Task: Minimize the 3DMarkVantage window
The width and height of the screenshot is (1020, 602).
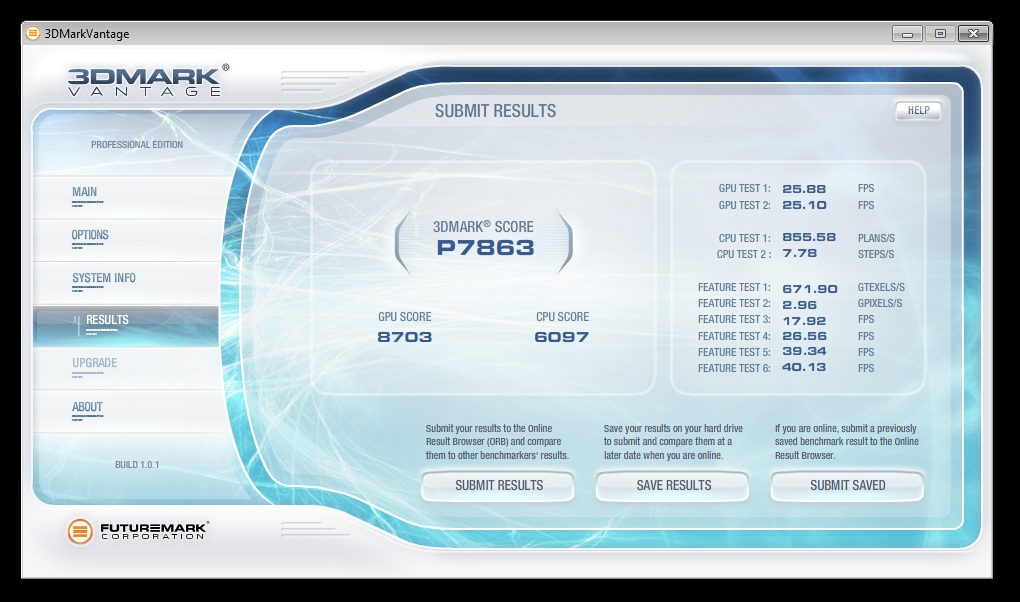Action: pyautogui.click(x=907, y=34)
